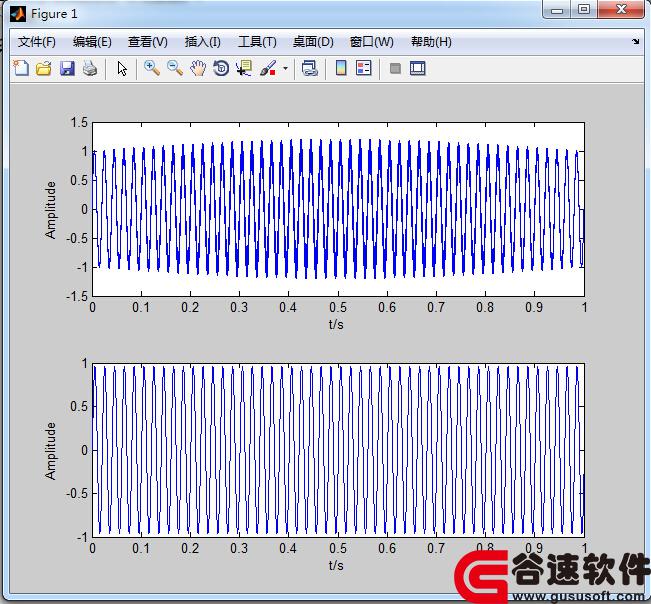Click the -1.5 tick label on upper plot
The height and width of the screenshot is (604, 651).
point(77,296)
